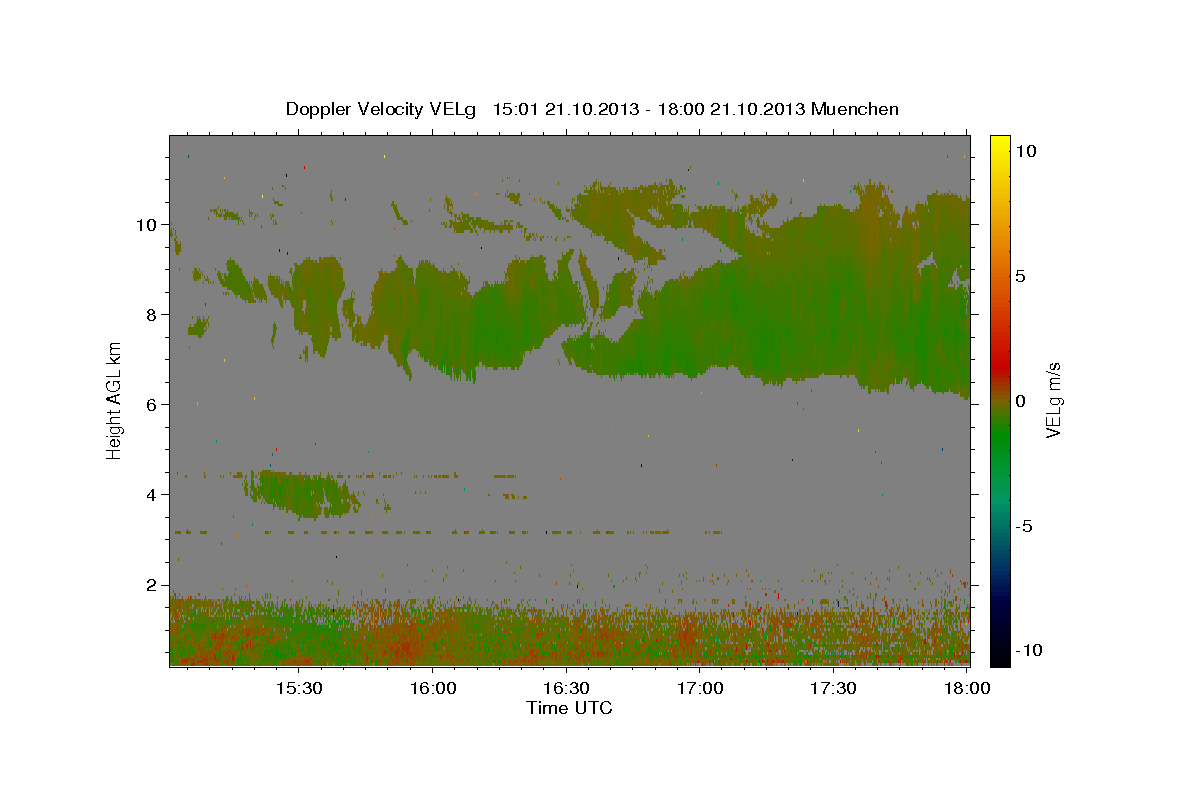1200x800 pixels.
Task: Click the small cloud patch near 4 km
Action: click(300, 494)
